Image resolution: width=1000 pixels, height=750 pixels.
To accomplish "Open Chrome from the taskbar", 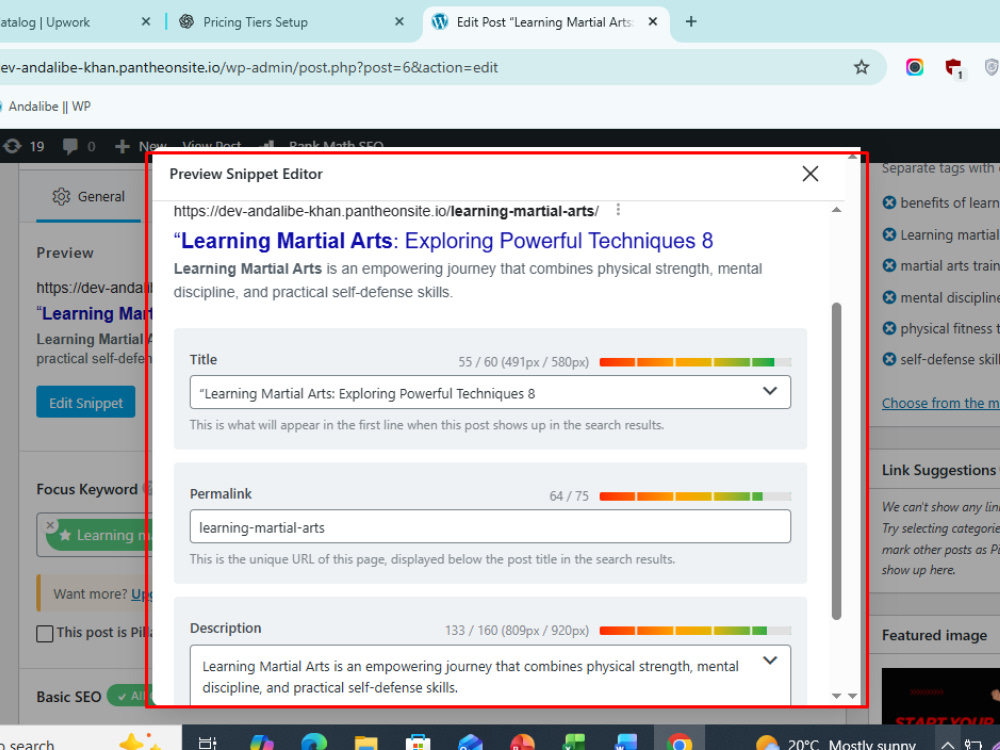I will click(680, 742).
